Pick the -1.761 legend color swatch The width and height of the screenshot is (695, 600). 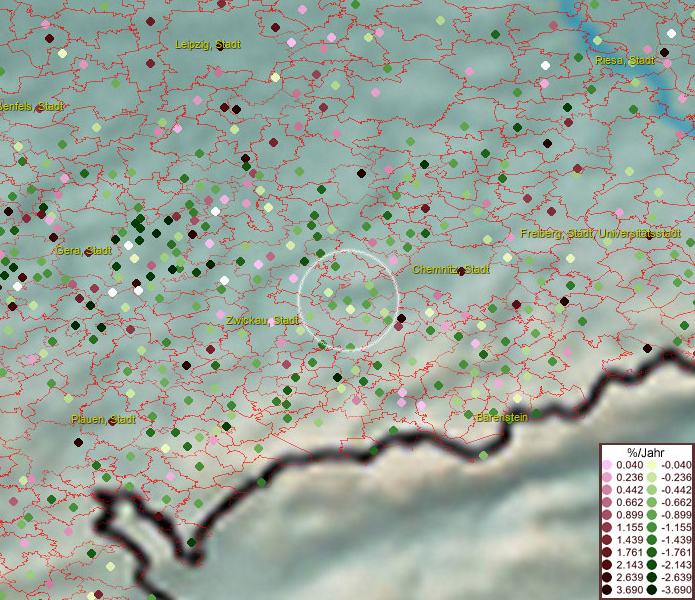coord(652,553)
